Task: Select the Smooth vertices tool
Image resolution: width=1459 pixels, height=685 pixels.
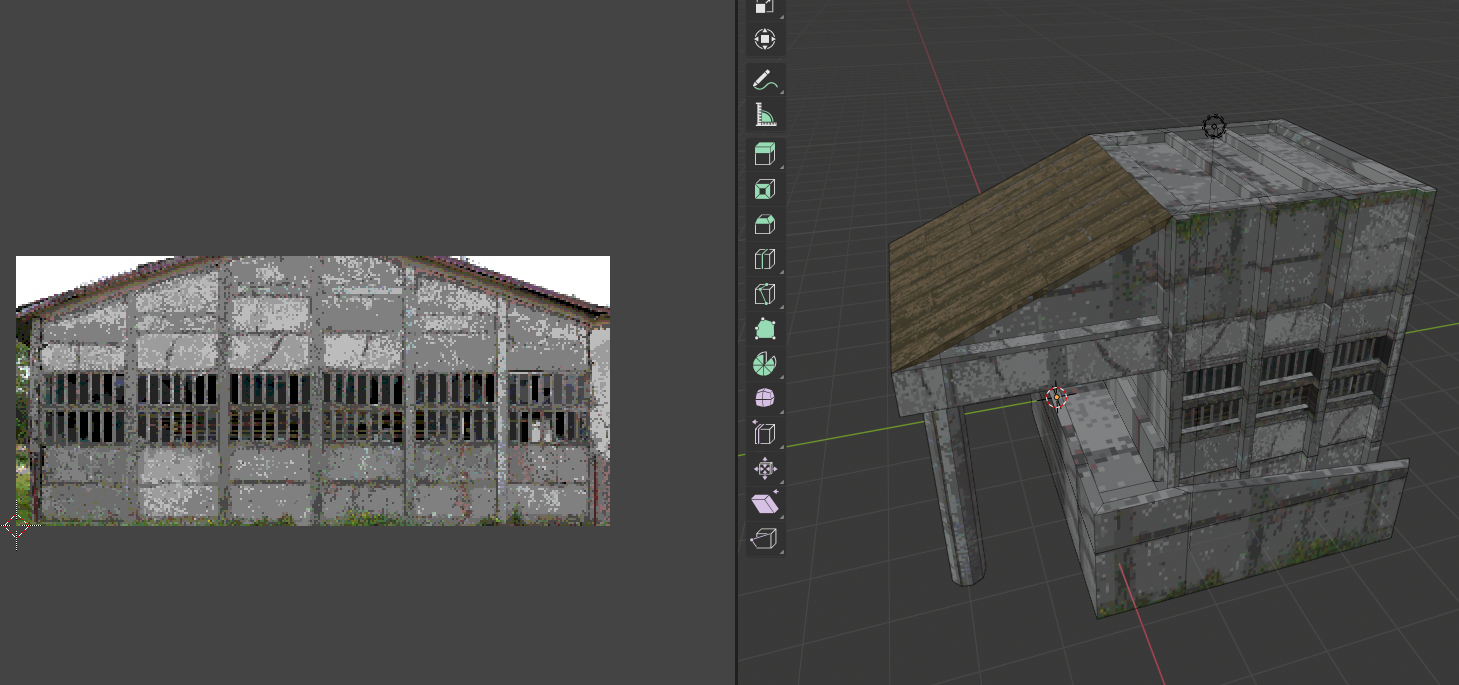Action: [x=765, y=399]
